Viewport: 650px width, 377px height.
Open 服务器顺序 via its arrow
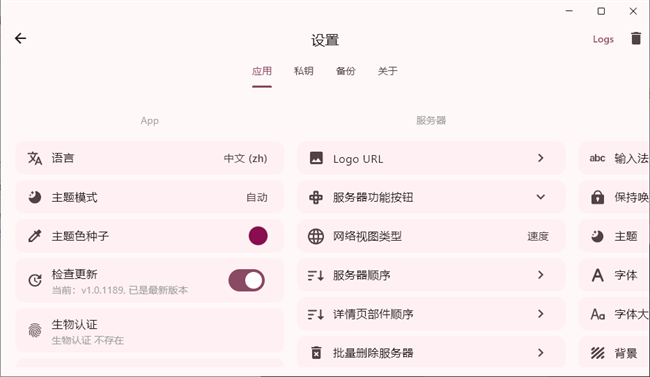click(x=541, y=275)
